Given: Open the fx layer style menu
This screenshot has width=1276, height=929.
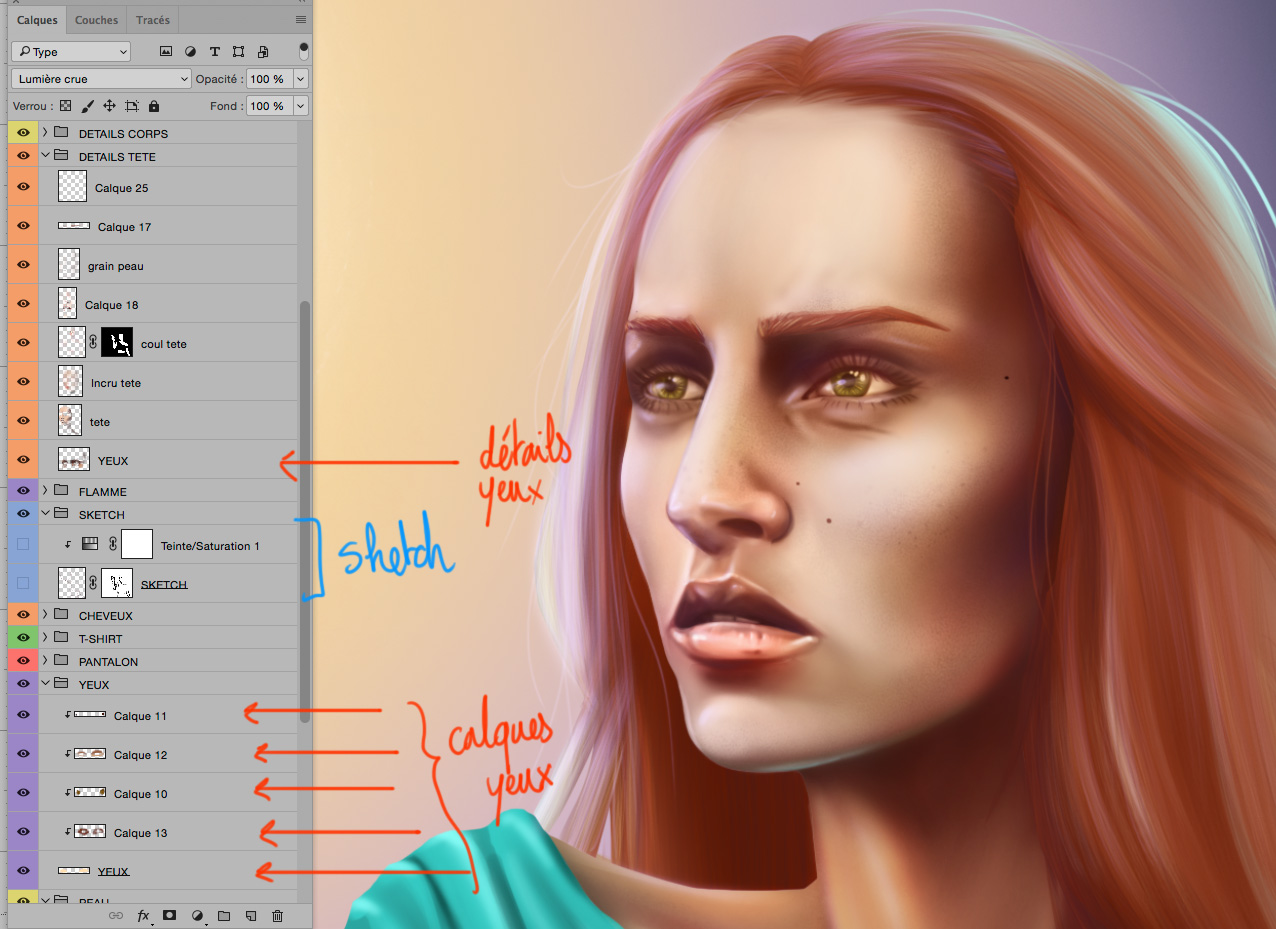Looking at the screenshot, I should click(x=143, y=915).
